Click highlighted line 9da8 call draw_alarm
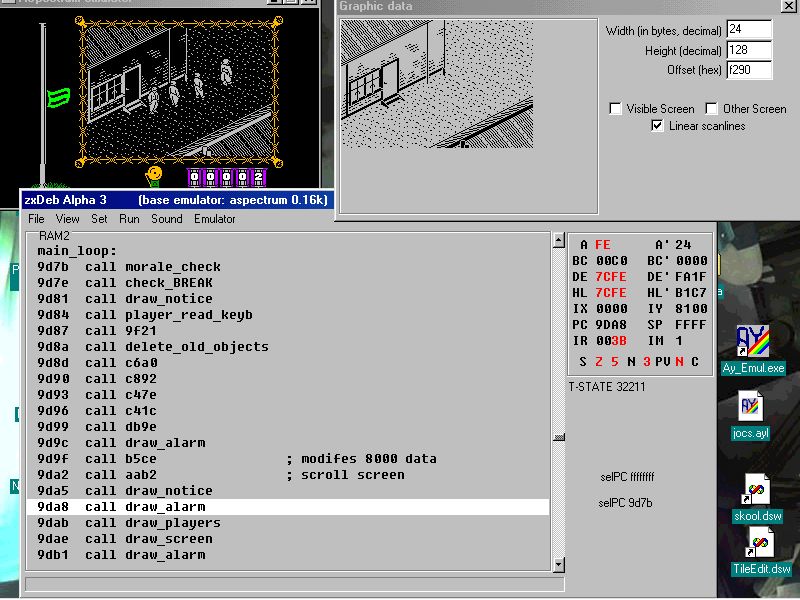The image size is (800, 600). point(288,507)
